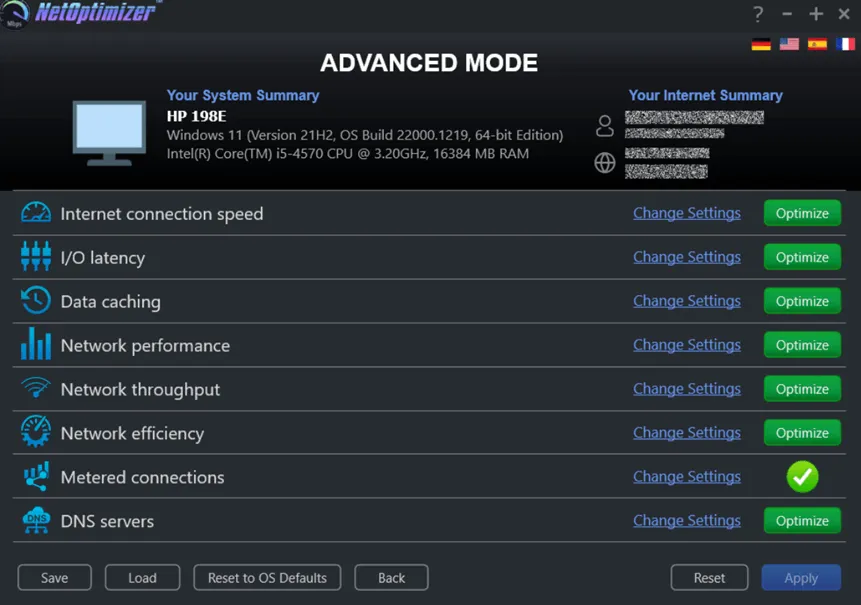Image resolution: width=861 pixels, height=605 pixels.
Task: Toggle the Metered connections green checkmark
Action: pyautogui.click(x=802, y=477)
